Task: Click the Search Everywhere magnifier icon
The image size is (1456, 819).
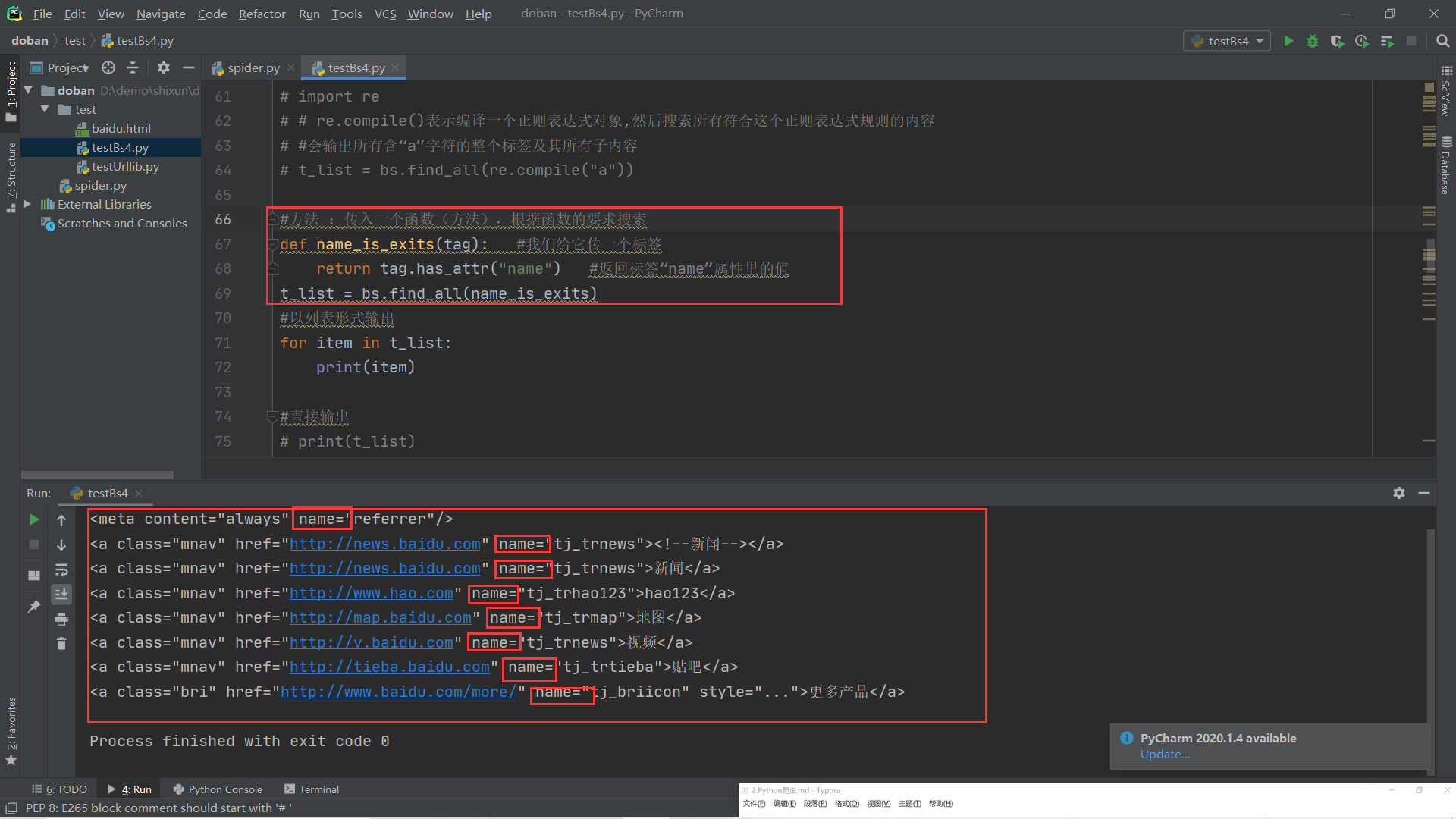Action: [1442, 41]
